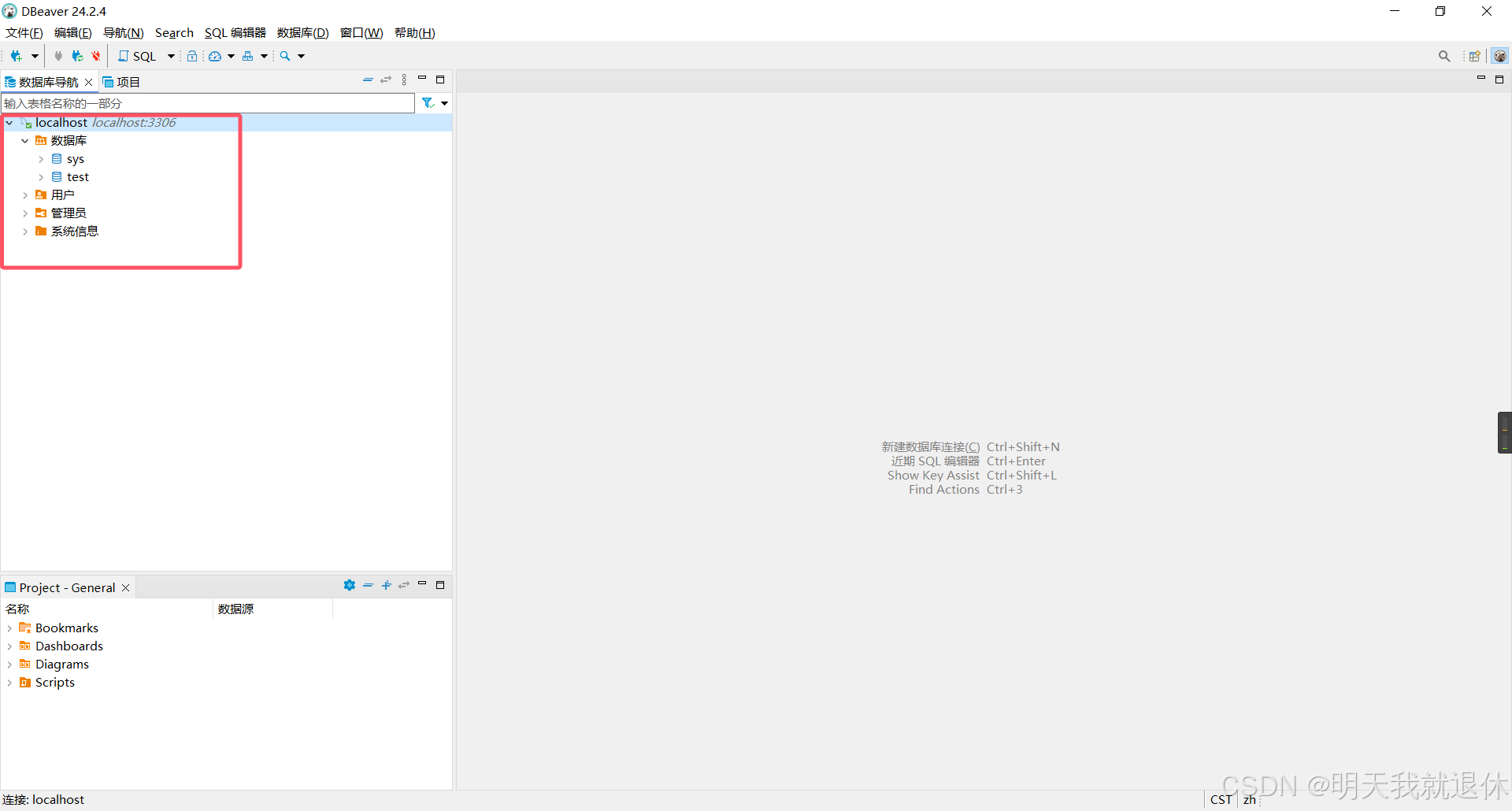Select the localhost connection in navigator
The image size is (1512, 811).
point(105,123)
